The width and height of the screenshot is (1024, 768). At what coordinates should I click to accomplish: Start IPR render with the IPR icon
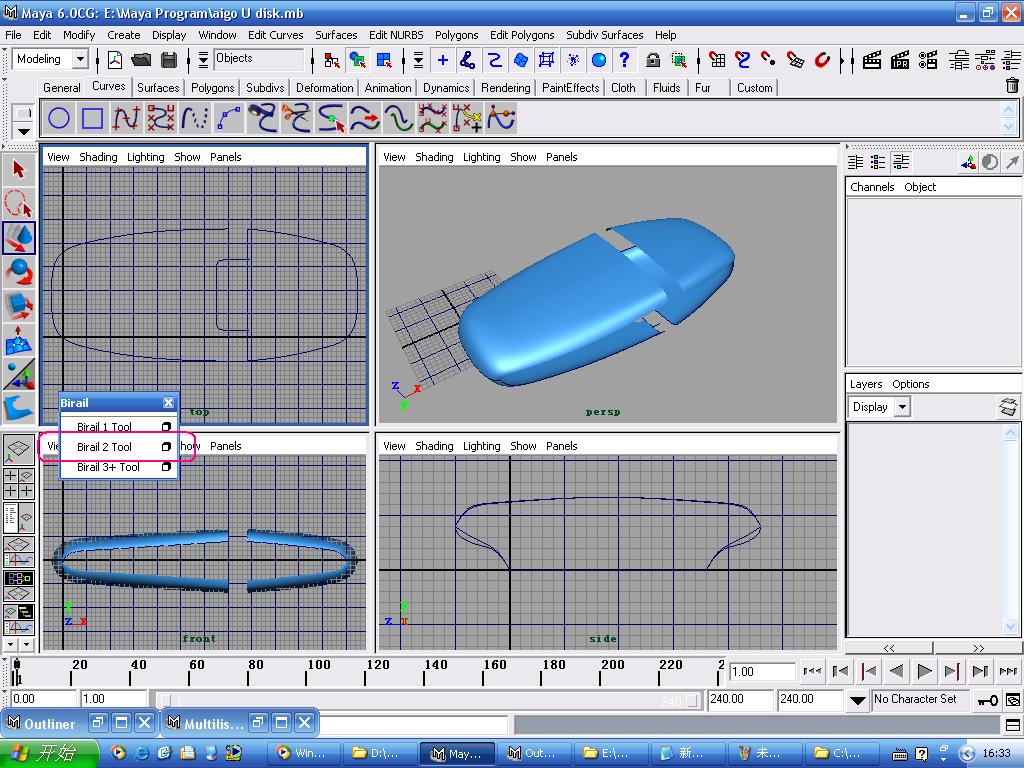pos(900,60)
